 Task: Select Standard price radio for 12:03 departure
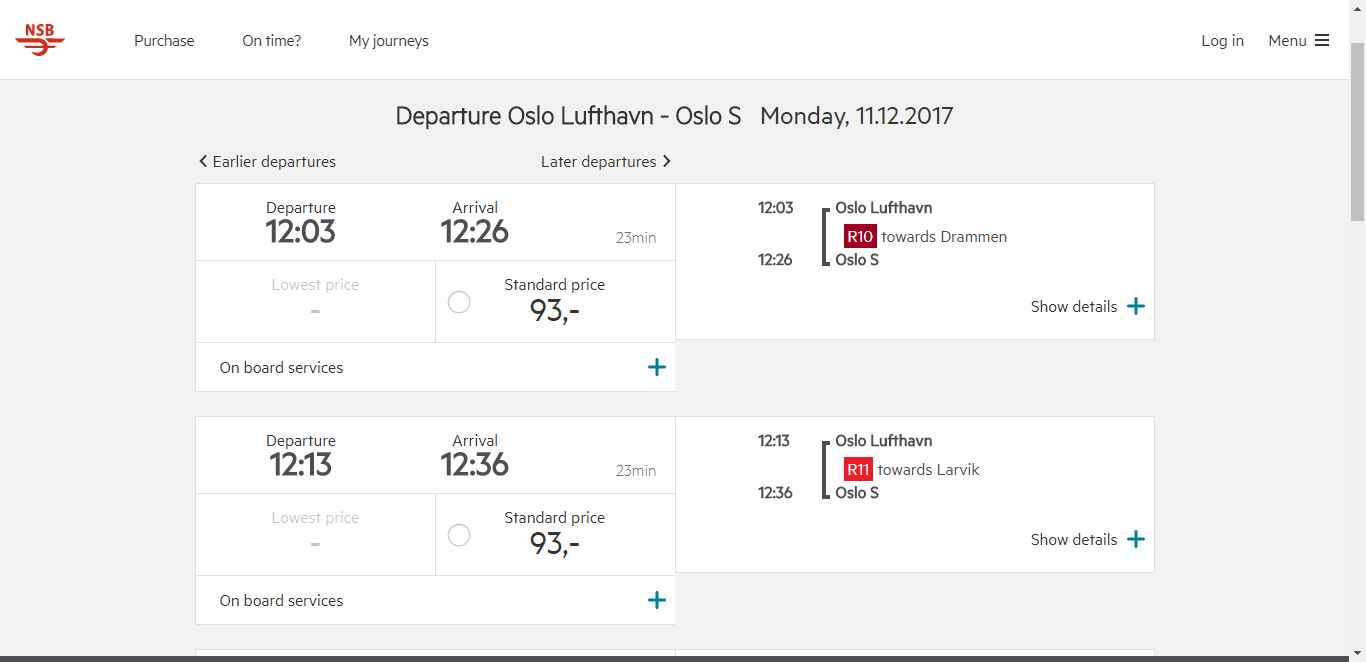(x=459, y=302)
